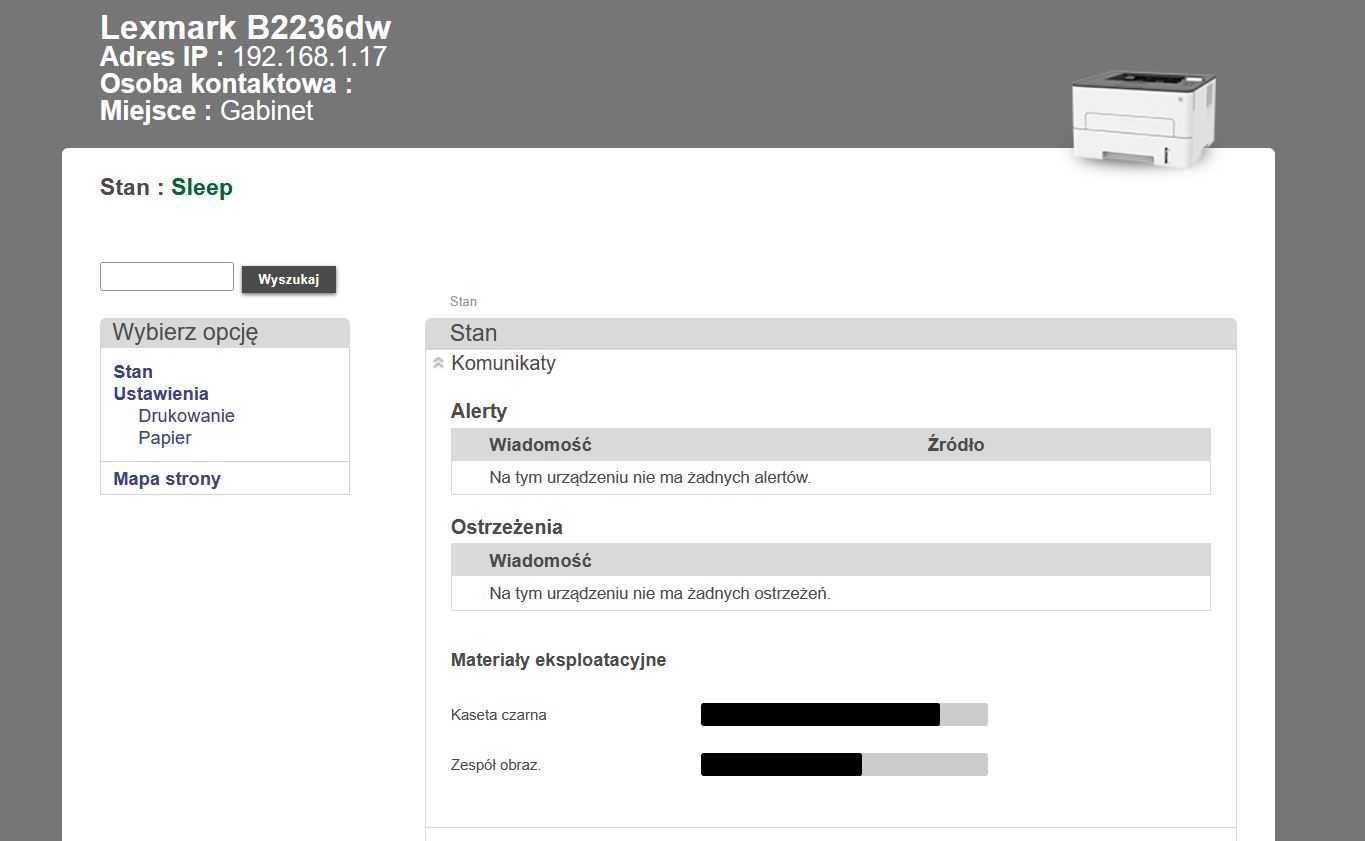Click the IP address 192.168.1.17
The height and width of the screenshot is (841, 1365).
pos(310,56)
